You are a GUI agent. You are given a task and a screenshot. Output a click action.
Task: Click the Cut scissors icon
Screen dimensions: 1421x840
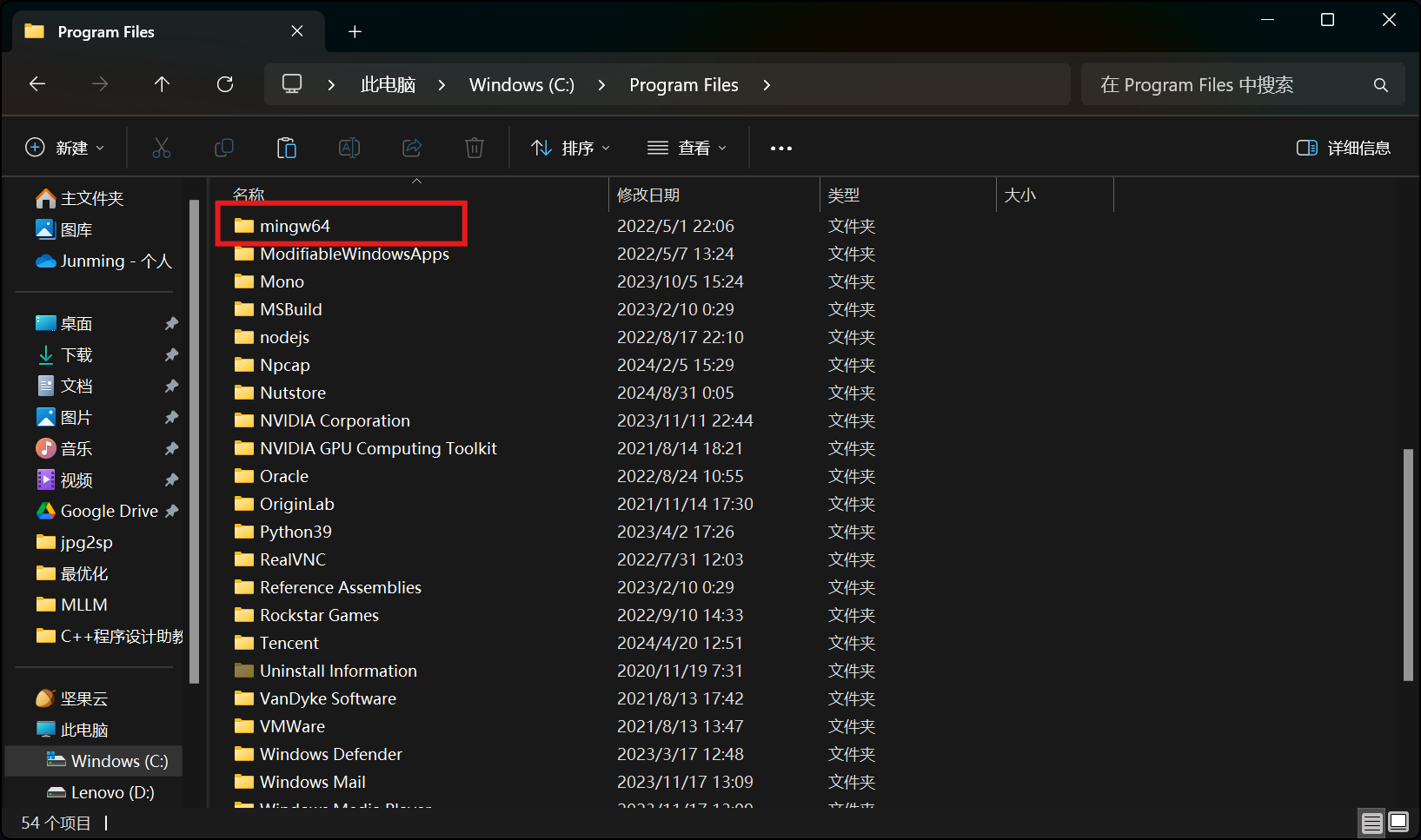(162, 148)
